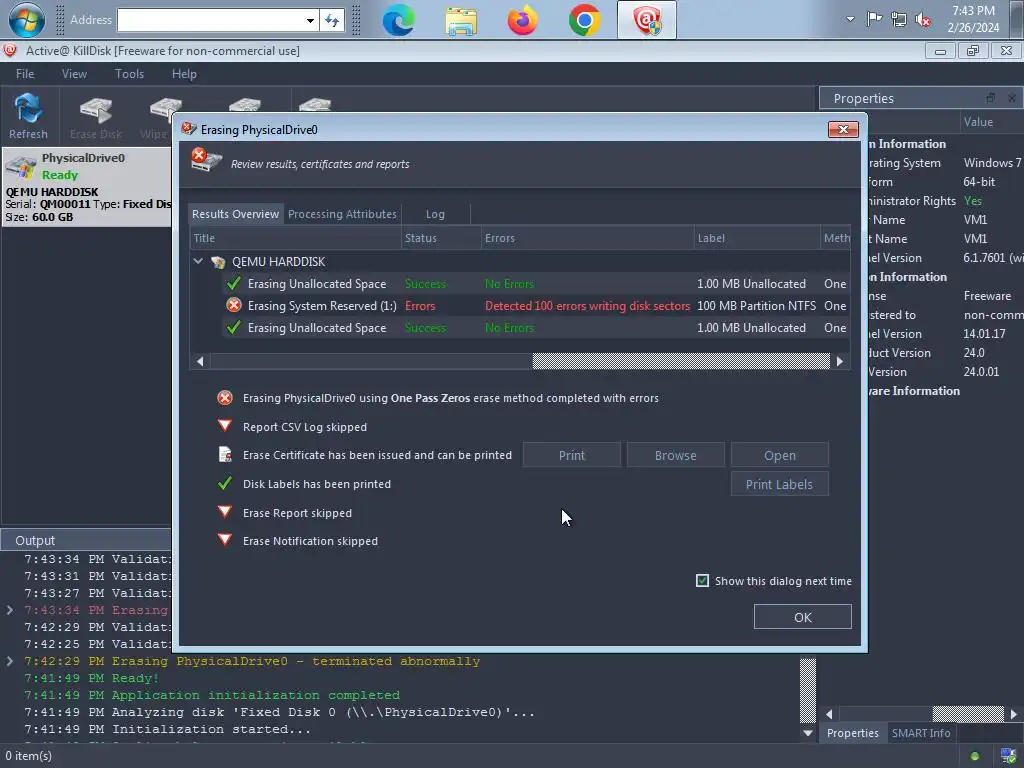
Task: Click the Print Labels button
Action: [x=780, y=484]
